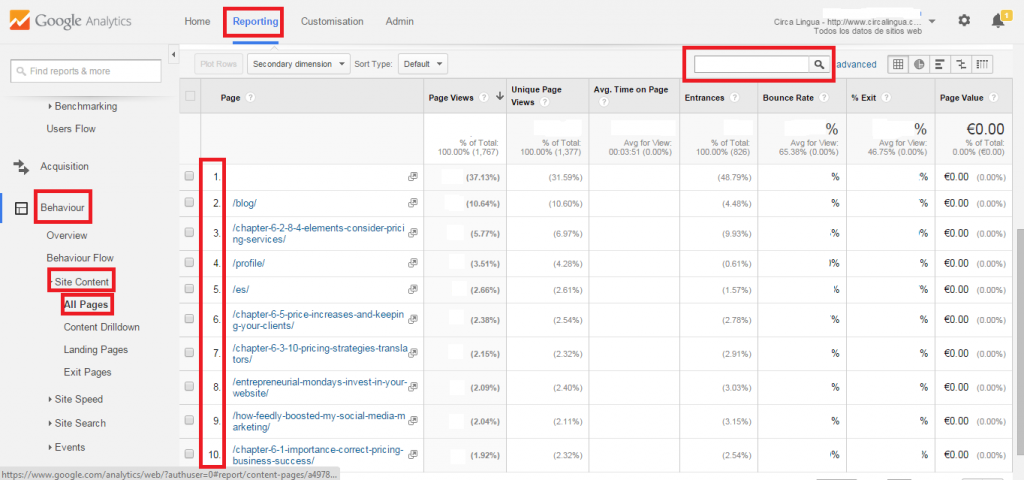Select All Pages report
The height and width of the screenshot is (480, 1024).
86,304
